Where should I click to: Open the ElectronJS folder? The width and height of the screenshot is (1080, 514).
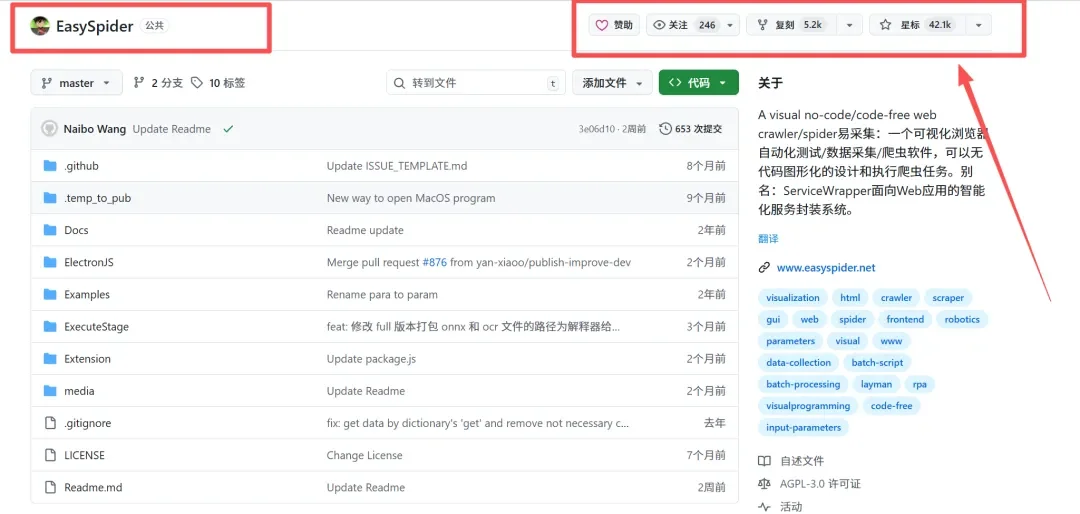click(89, 263)
